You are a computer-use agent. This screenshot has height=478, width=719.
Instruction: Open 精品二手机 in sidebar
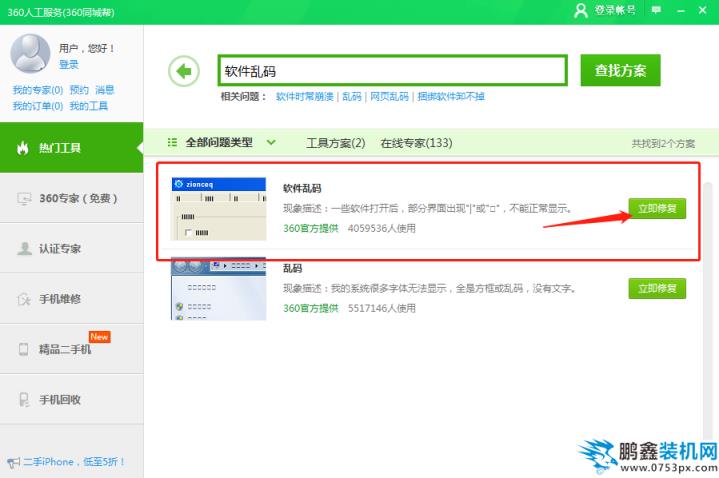72,349
